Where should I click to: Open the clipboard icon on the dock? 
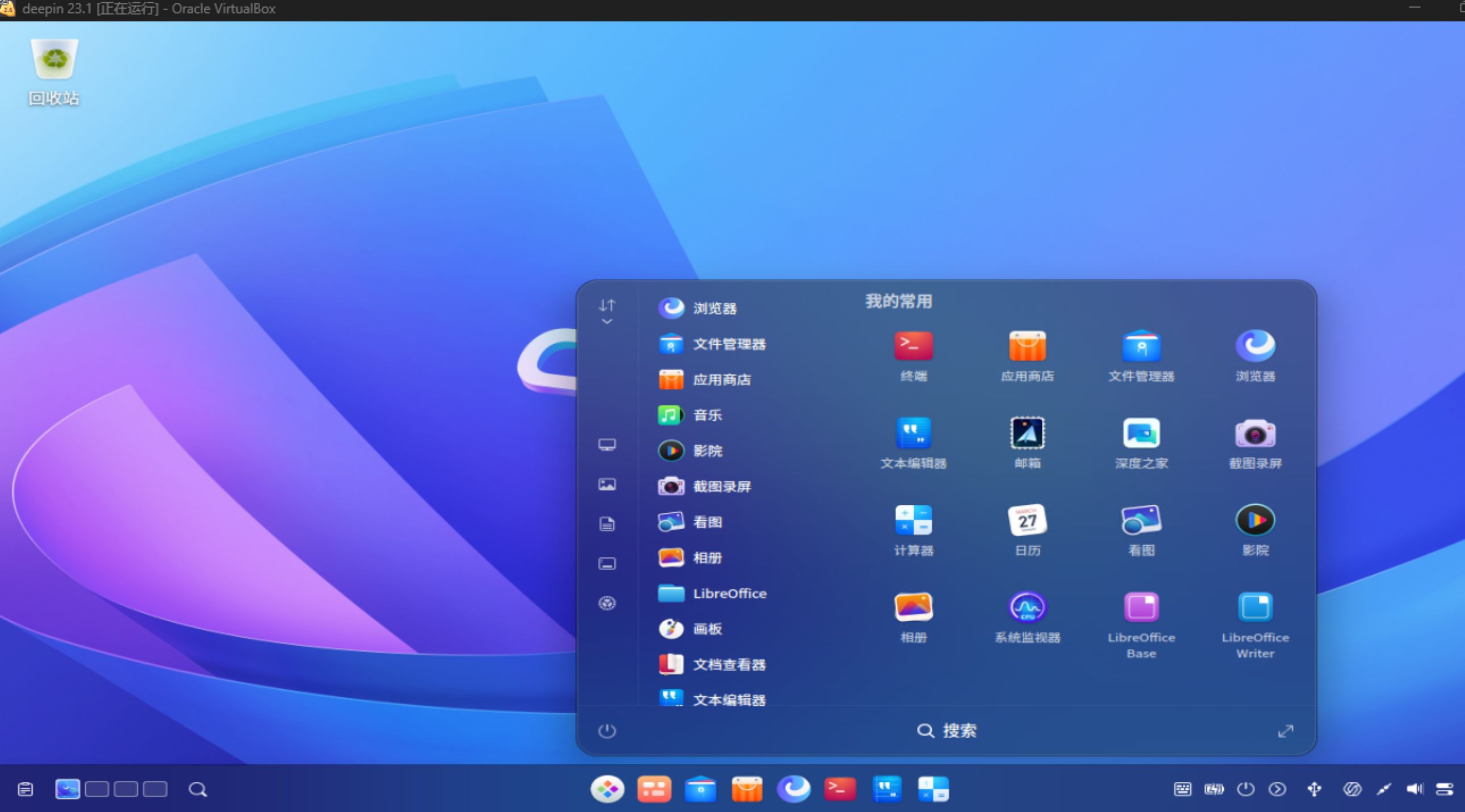click(25, 789)
